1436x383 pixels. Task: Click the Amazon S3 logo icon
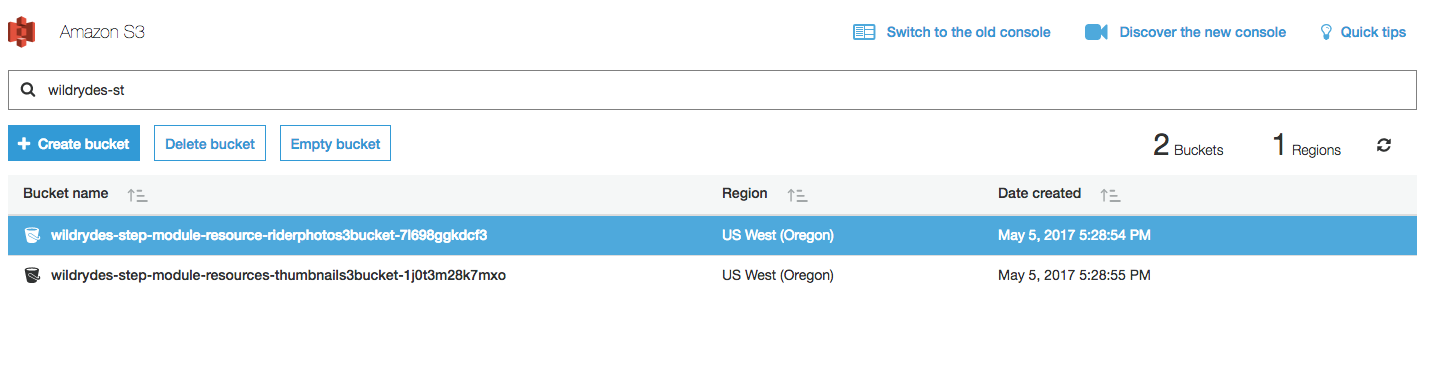22,31
